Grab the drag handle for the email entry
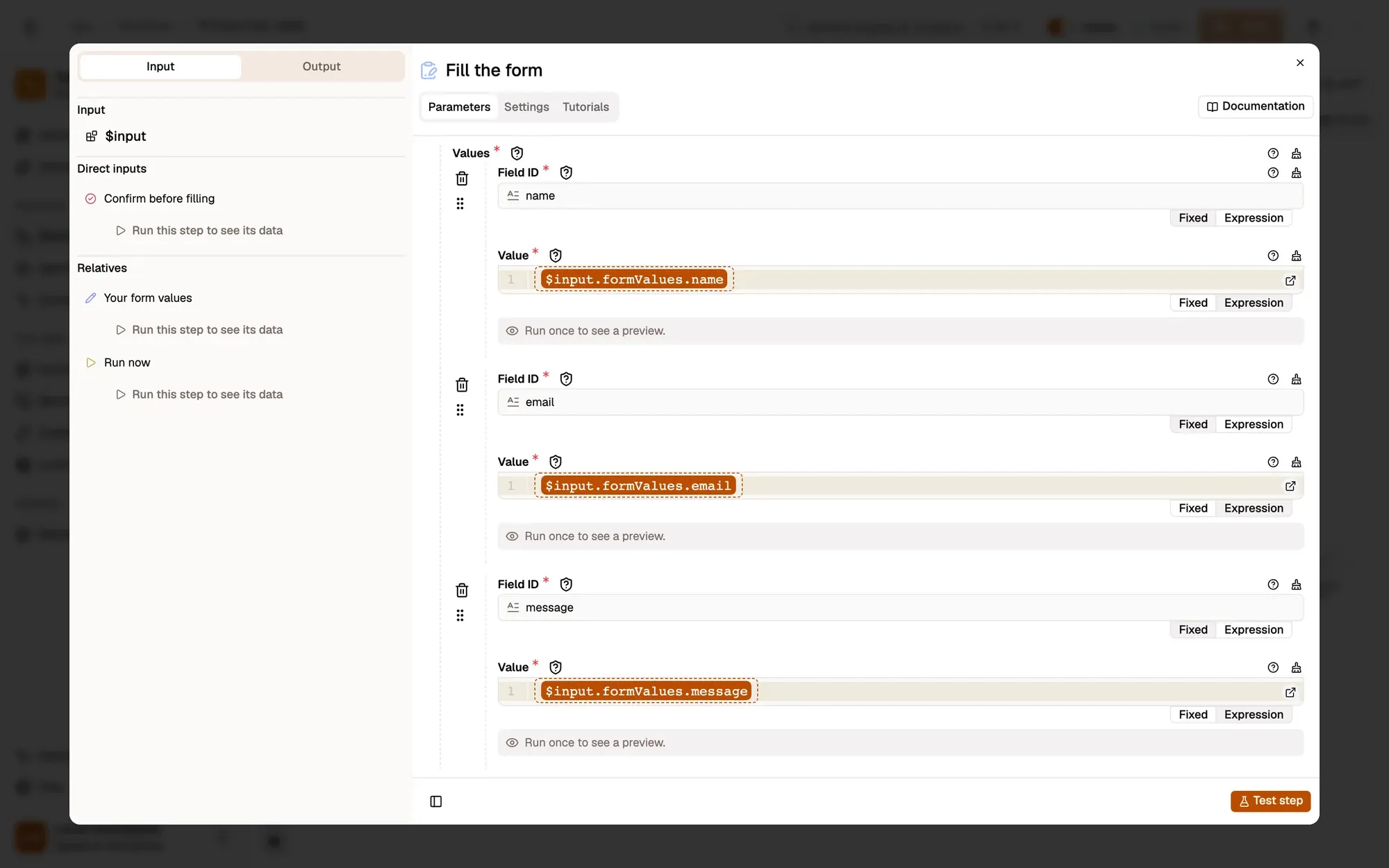The height and width of the screenshot is (868, 1389). pyautogui.click(x=460, y=410)
